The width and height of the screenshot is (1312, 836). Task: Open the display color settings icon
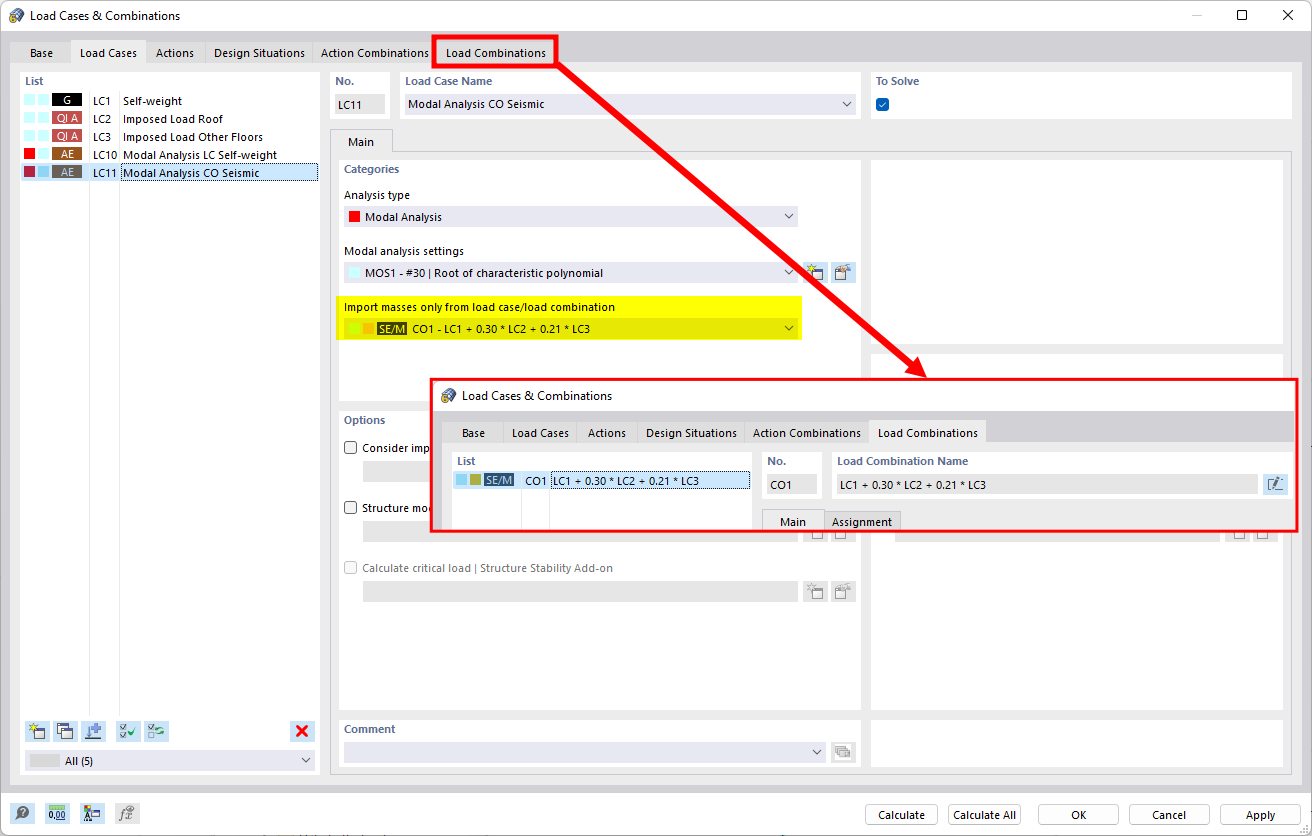(92, 814)
